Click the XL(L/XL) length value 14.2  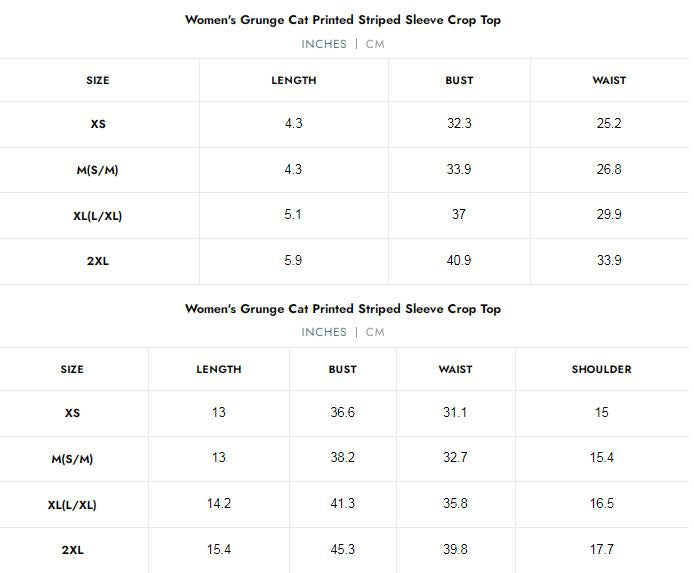click(219, 504)
